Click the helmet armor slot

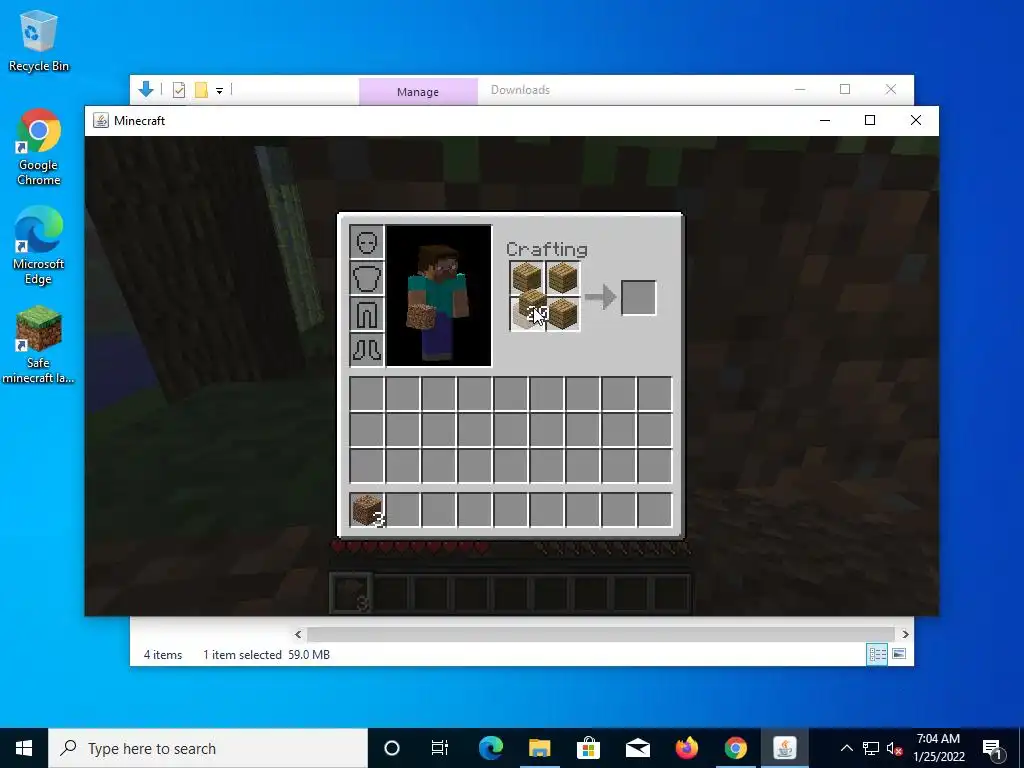[x=366, y=242]
